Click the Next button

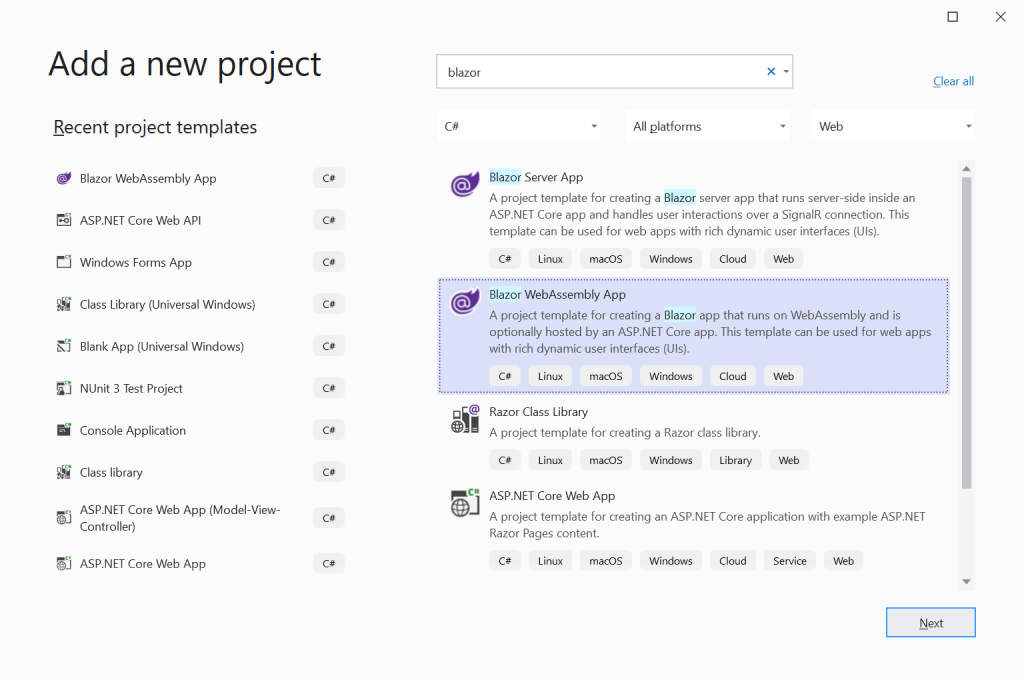coord(930,622)
